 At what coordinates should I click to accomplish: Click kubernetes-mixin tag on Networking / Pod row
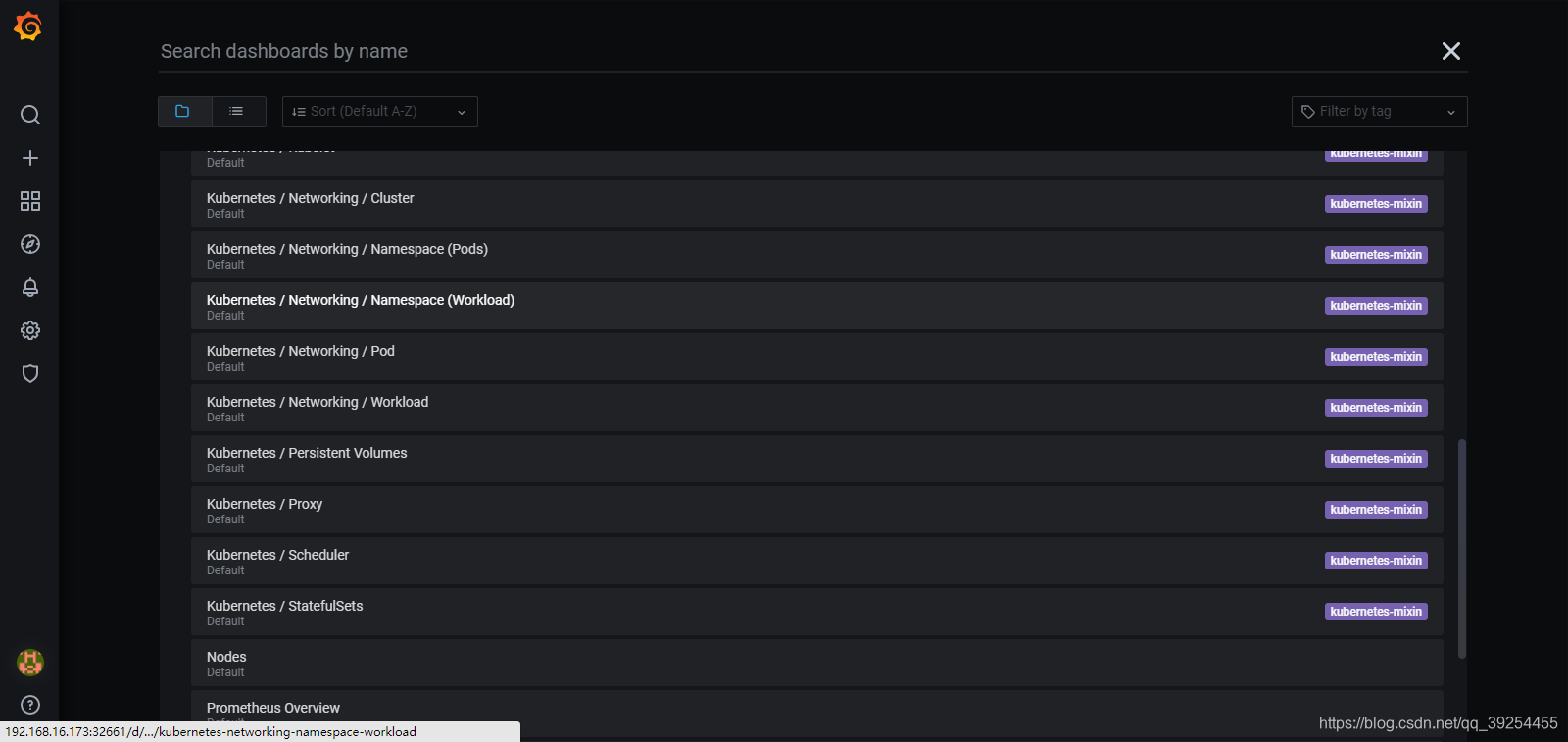click(x=1376, y=357)
